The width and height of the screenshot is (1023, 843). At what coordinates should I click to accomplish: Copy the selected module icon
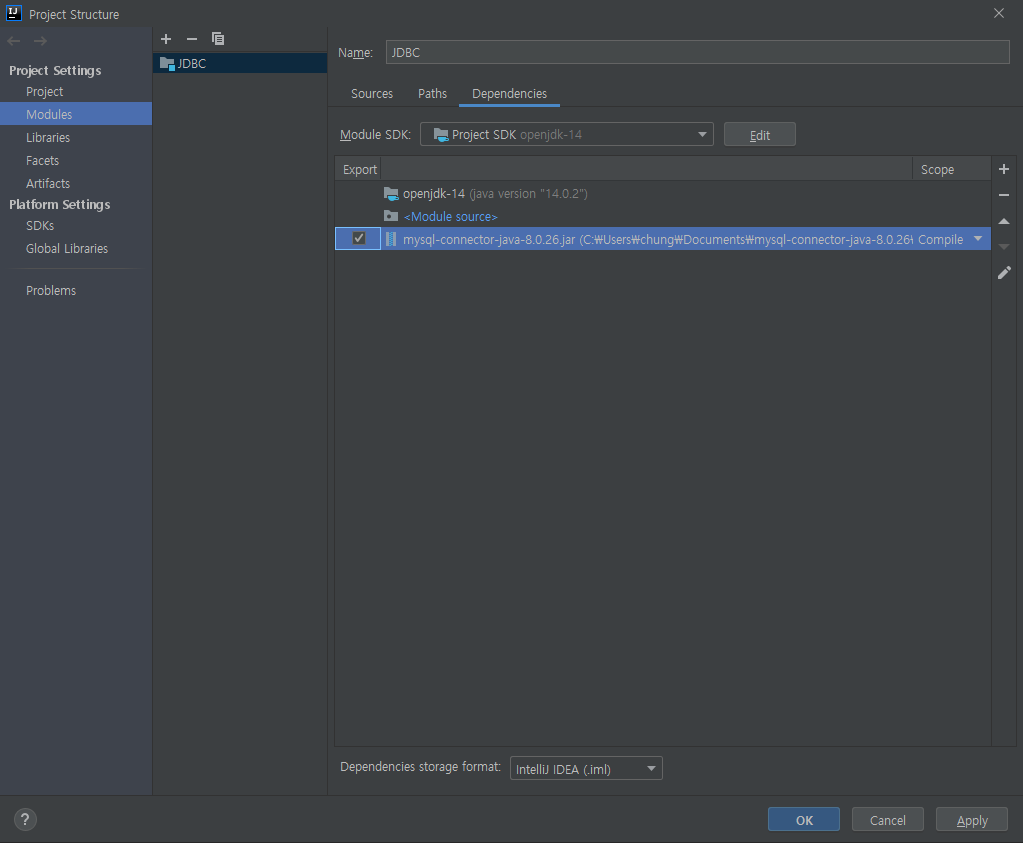pos(218,39)
